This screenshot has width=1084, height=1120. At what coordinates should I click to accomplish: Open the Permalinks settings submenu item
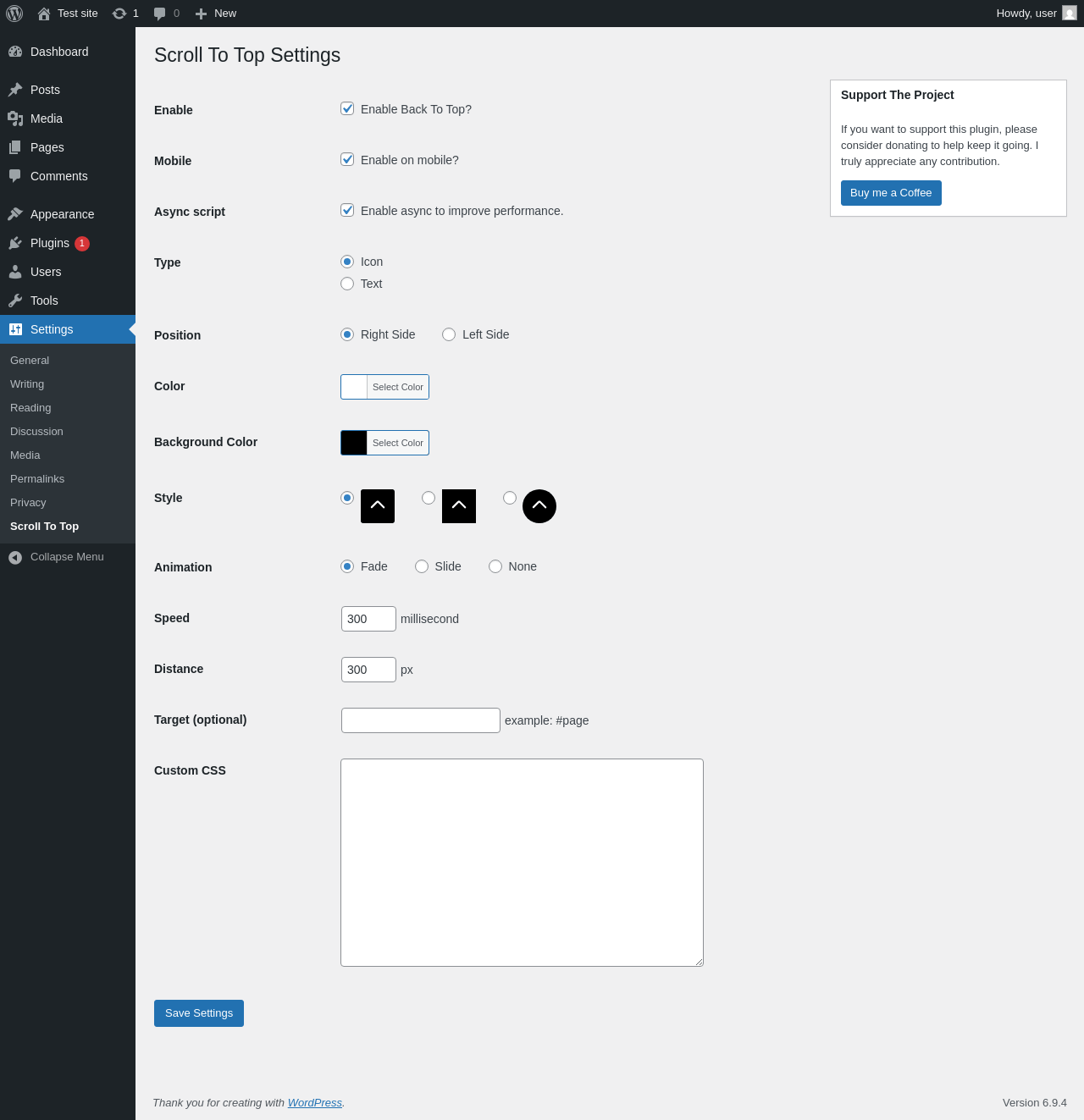pyautogui.click(x=37, y=479)
